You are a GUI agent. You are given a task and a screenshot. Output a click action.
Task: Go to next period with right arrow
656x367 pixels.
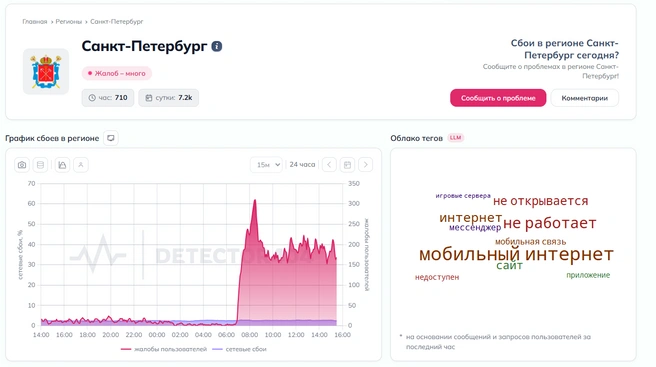tap(366, 165)
